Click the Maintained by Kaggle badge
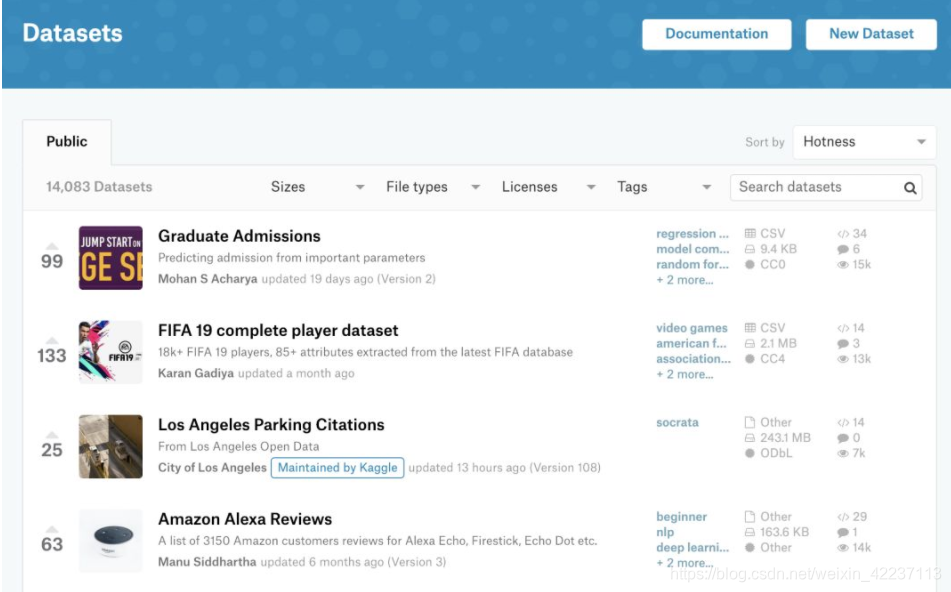Image resolution: width=951 pixels, height=592 pixels. pyautogui.click(x=337, y=468)
